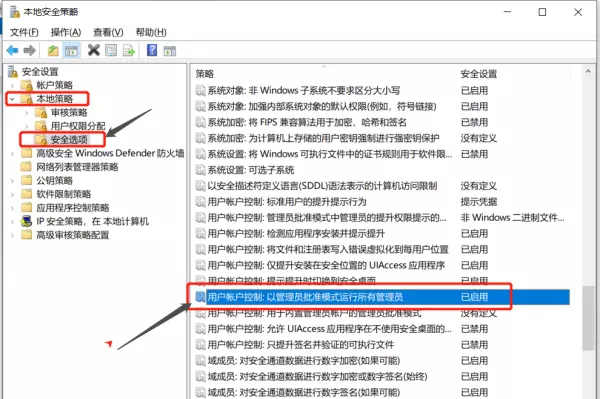Click policy icon of 用户帐户控制: 检测应用程序安装并提示提升
Image resolution: width=600 pixels, height=399 pixels.
[x=200, y=233]
